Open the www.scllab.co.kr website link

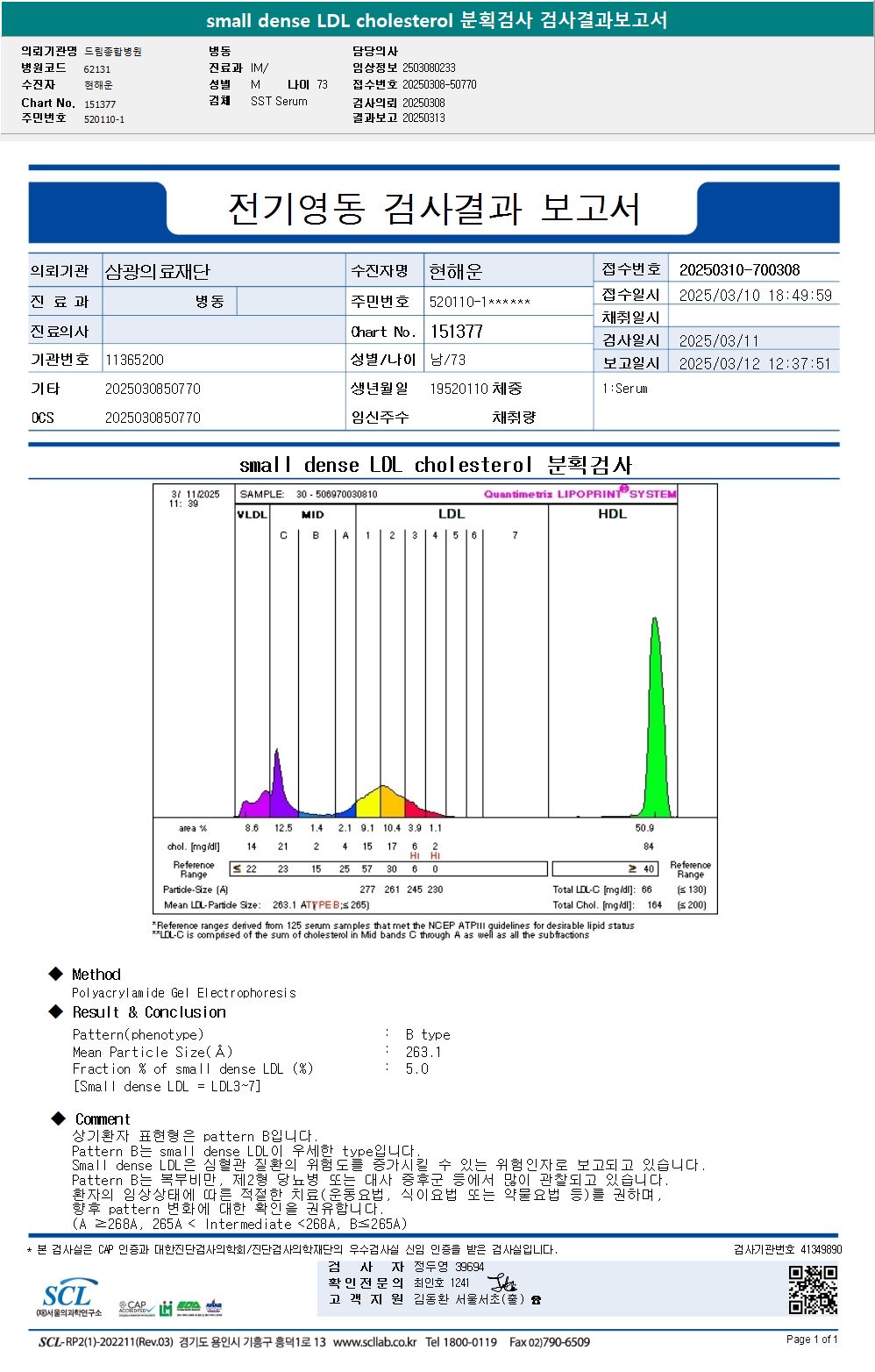[x=374, y=1342]
